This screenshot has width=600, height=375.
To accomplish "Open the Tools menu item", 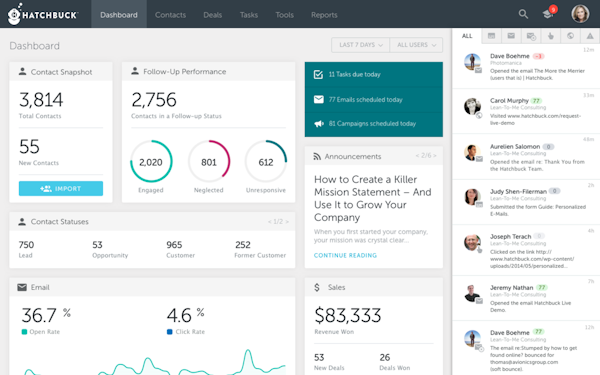I will [284, 15].
